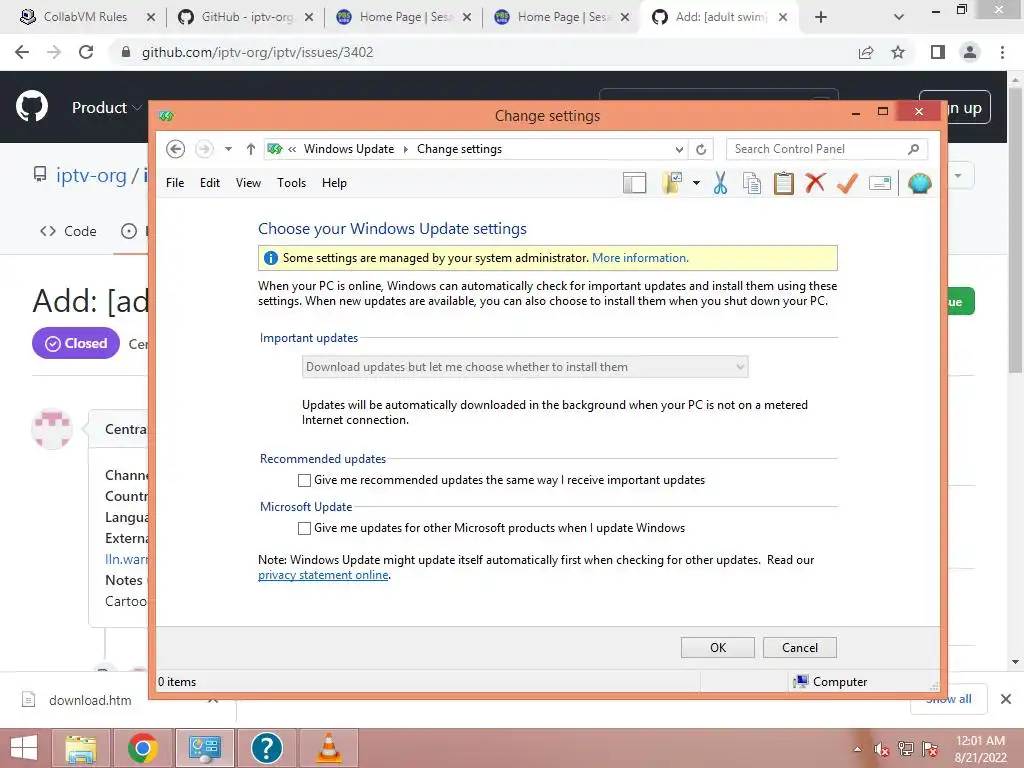This screenshot has height=768, width=1024.
Task: Click the folder views toolbar icon
Action: click(x=672, y=184)
